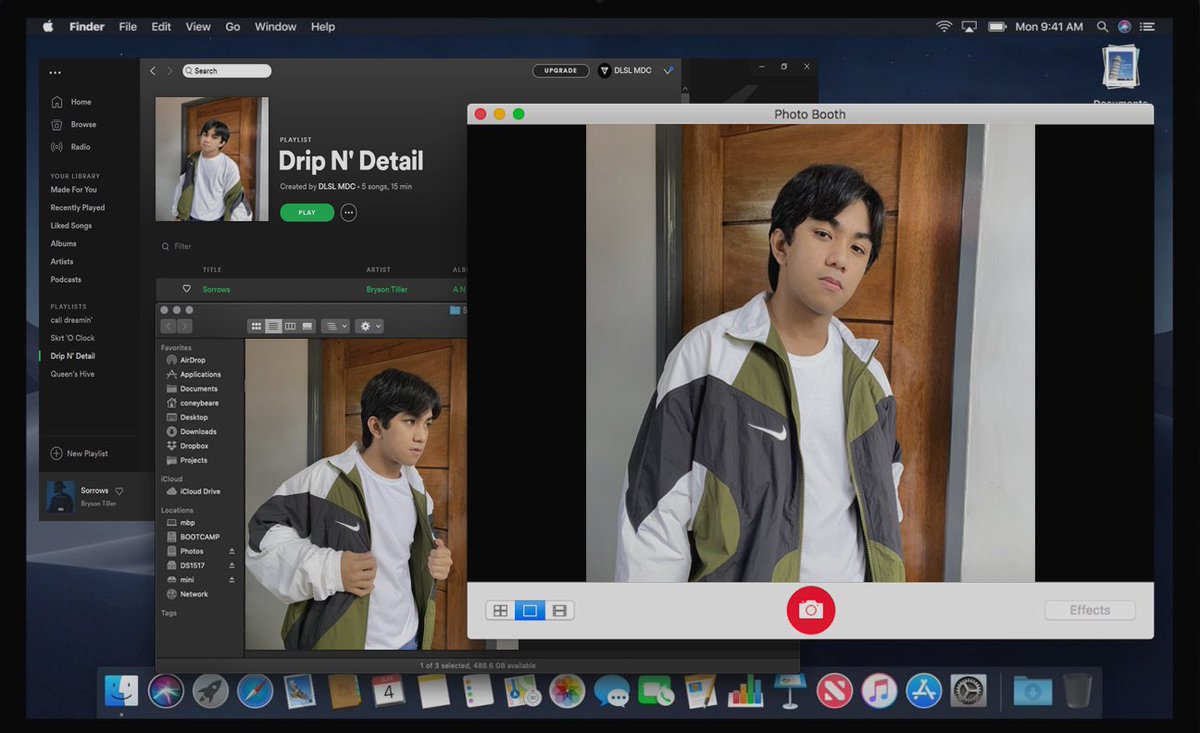Create a New Playlist in Spotify
Screen dimensions: 1200x733
coord(79,454)
